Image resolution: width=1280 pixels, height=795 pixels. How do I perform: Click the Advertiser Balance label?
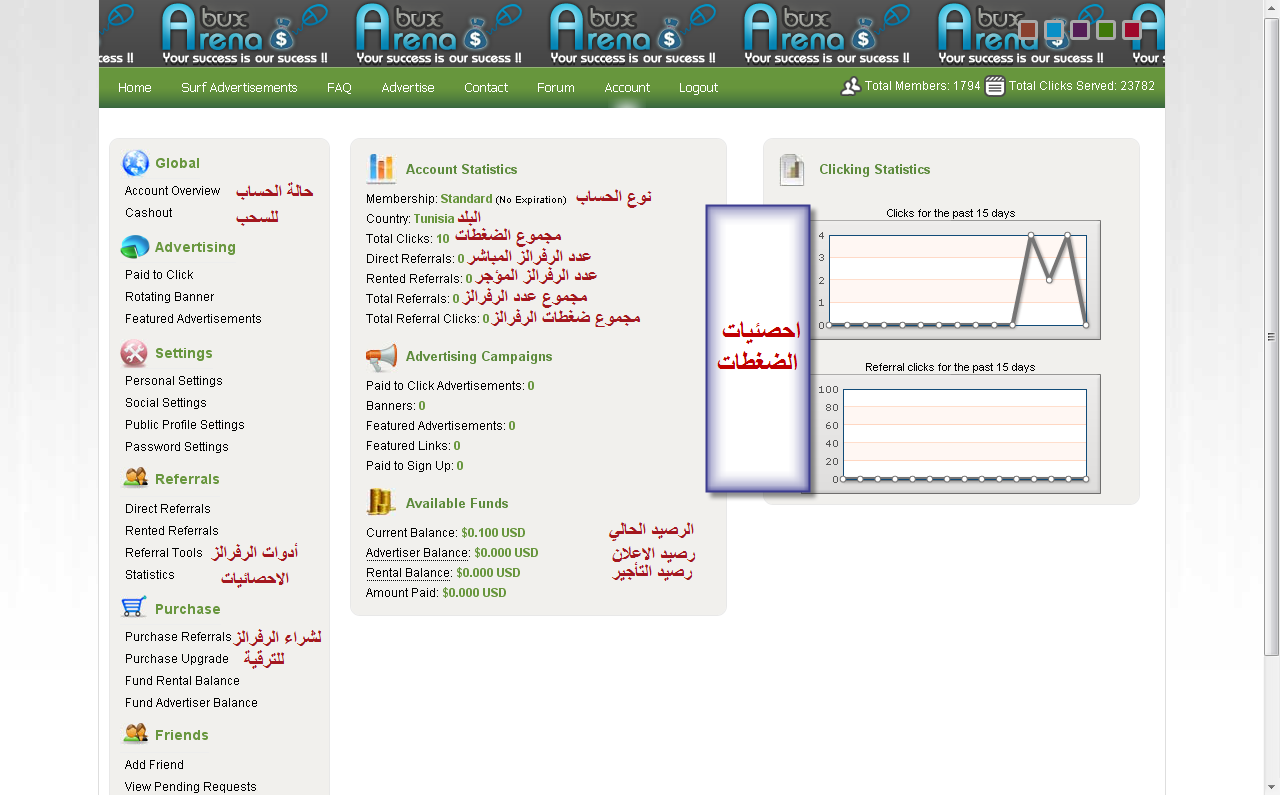pyautogui.click(x=418, y=553)
